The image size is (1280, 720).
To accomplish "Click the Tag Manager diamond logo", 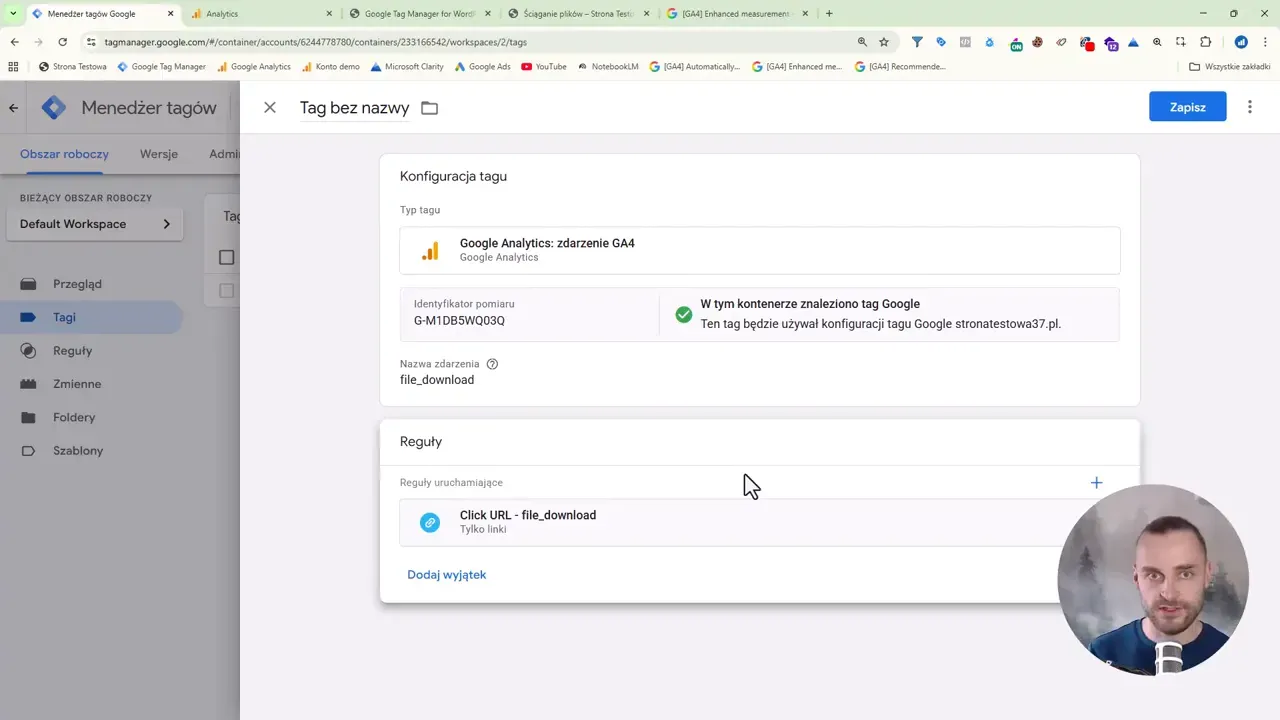I will click(54, 108).
